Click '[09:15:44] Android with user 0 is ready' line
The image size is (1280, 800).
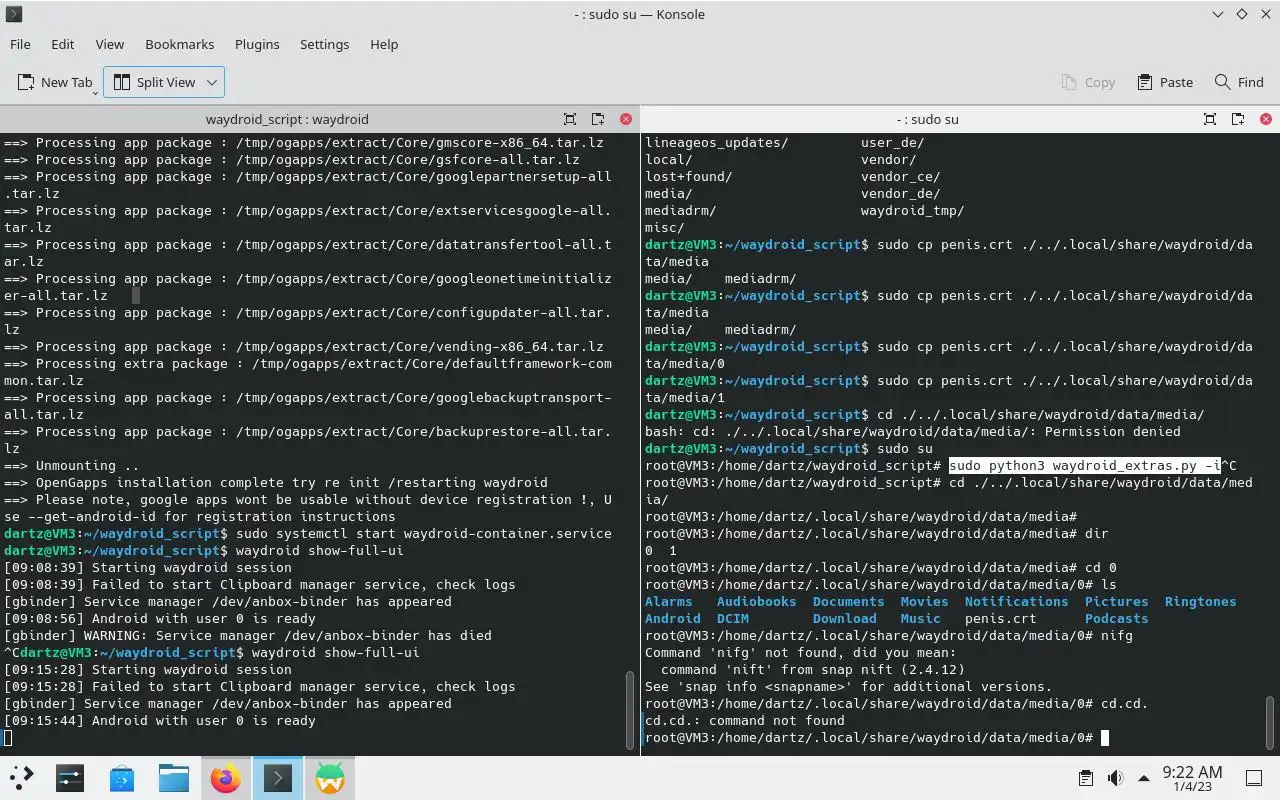tap(160, 720)
